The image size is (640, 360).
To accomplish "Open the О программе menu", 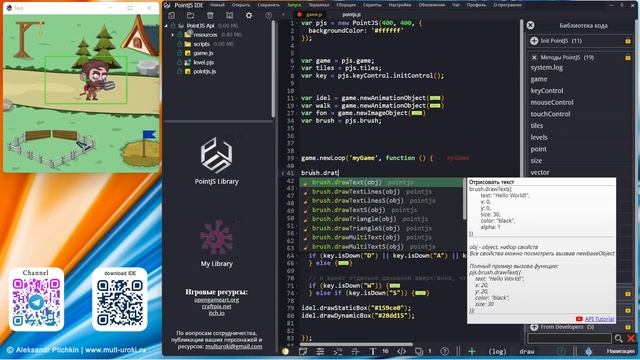I will [507, 5].
